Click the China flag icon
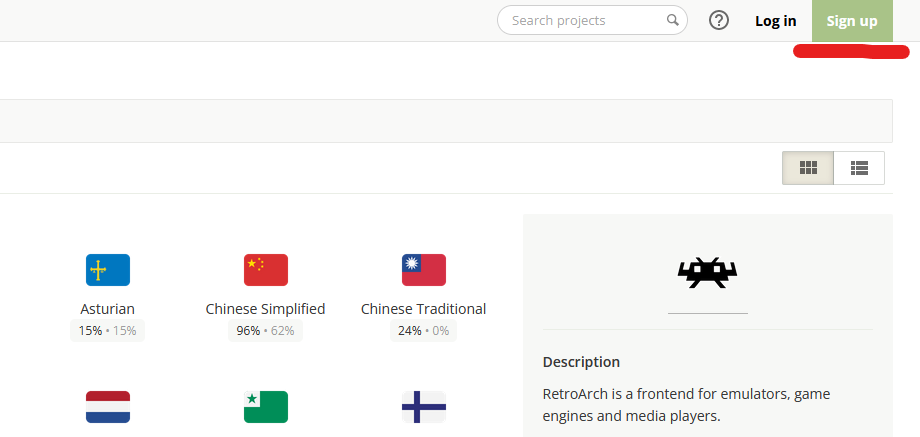Image resolution: width=920 pixels, height=437 pixels. coord(266,270)
